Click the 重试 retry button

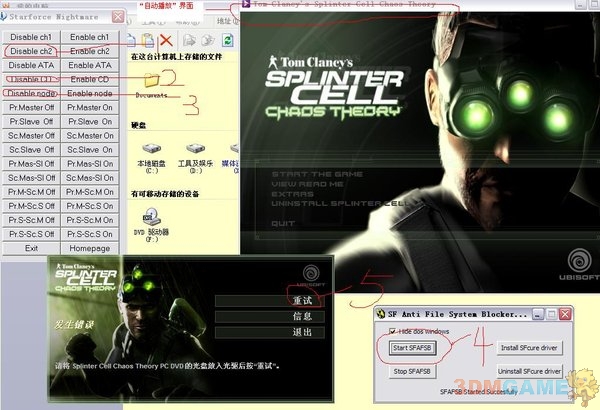(301, 300)
